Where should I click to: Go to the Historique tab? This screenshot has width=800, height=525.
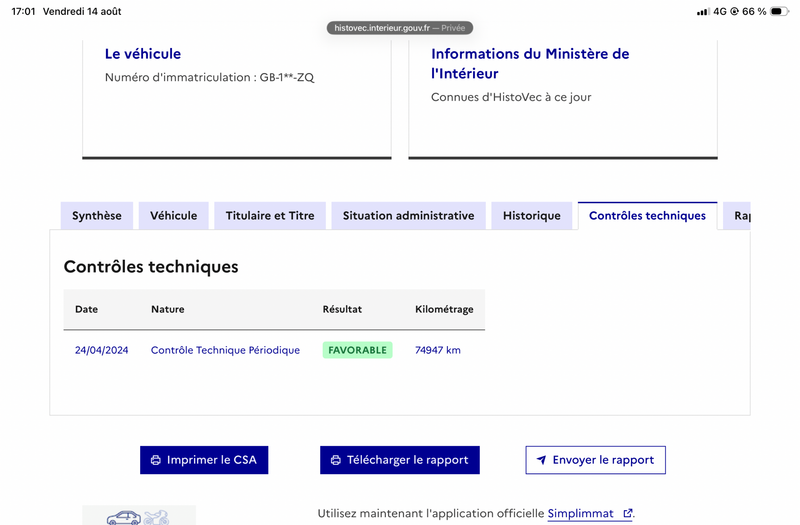[x=532, y=216]
